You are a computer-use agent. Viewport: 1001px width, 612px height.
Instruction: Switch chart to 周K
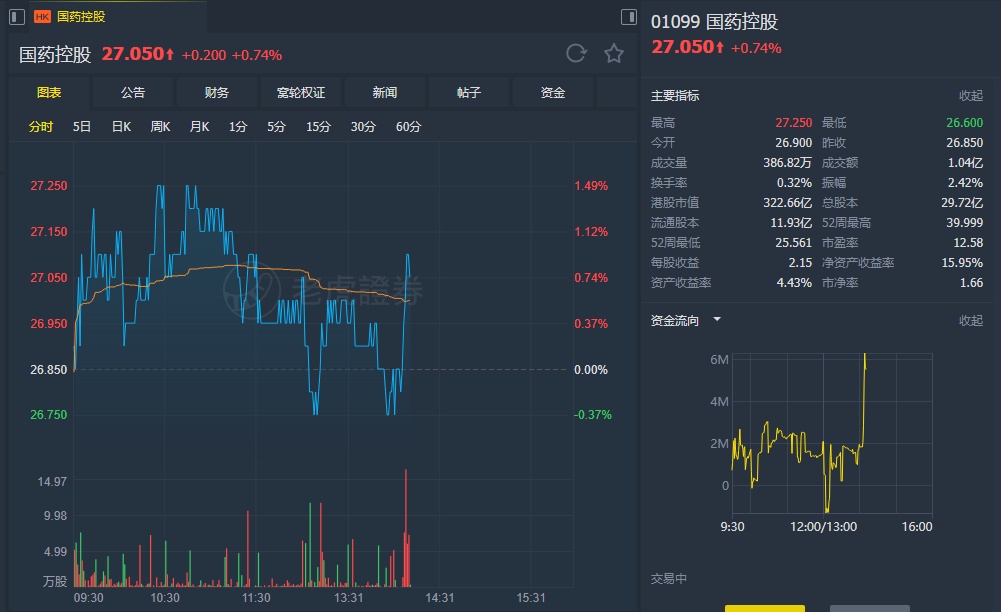click(x=160, y=126)
